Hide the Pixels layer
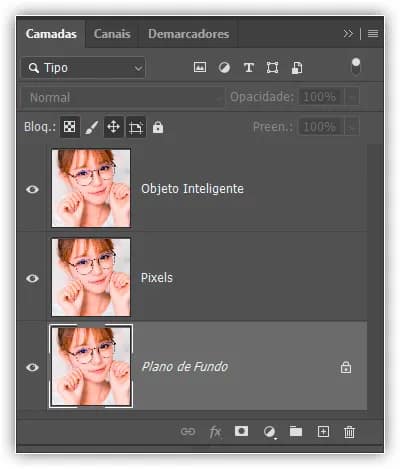Image resolution: width=400 pixels, height=469 pixels. [32, 278]
